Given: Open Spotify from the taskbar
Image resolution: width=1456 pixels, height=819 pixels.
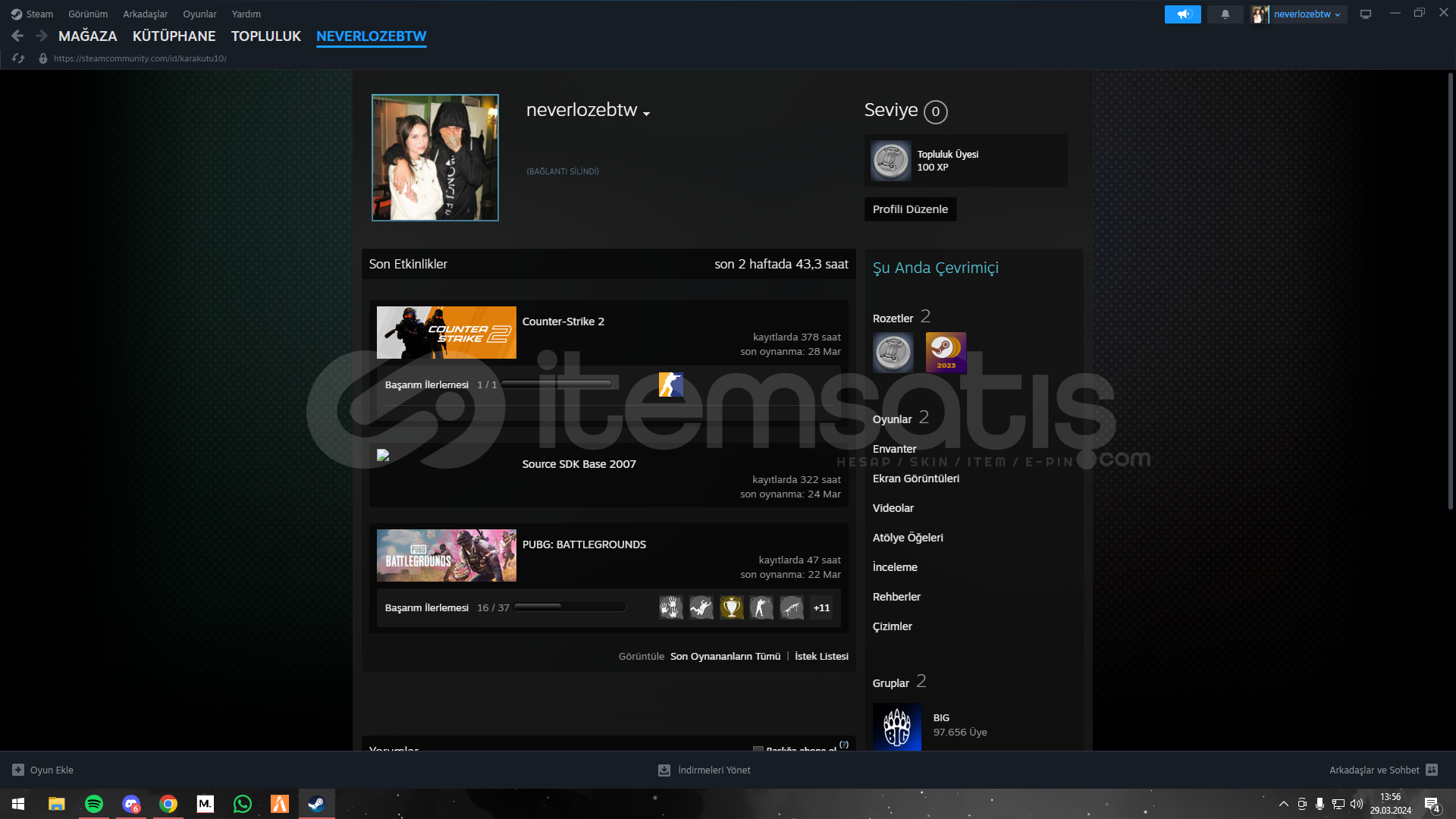Looking at the screenshot, I should [x=94, y=804].
